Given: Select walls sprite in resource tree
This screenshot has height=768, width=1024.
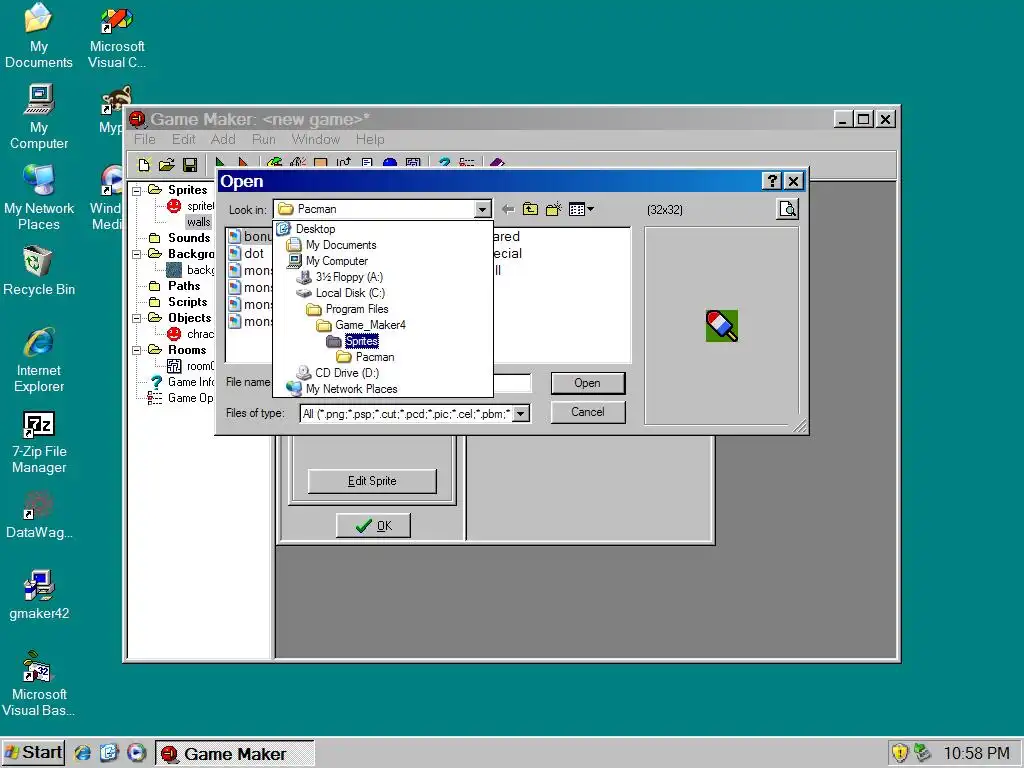Looking at the screenshot, I should pyautogui.click(x=199, y=222).
